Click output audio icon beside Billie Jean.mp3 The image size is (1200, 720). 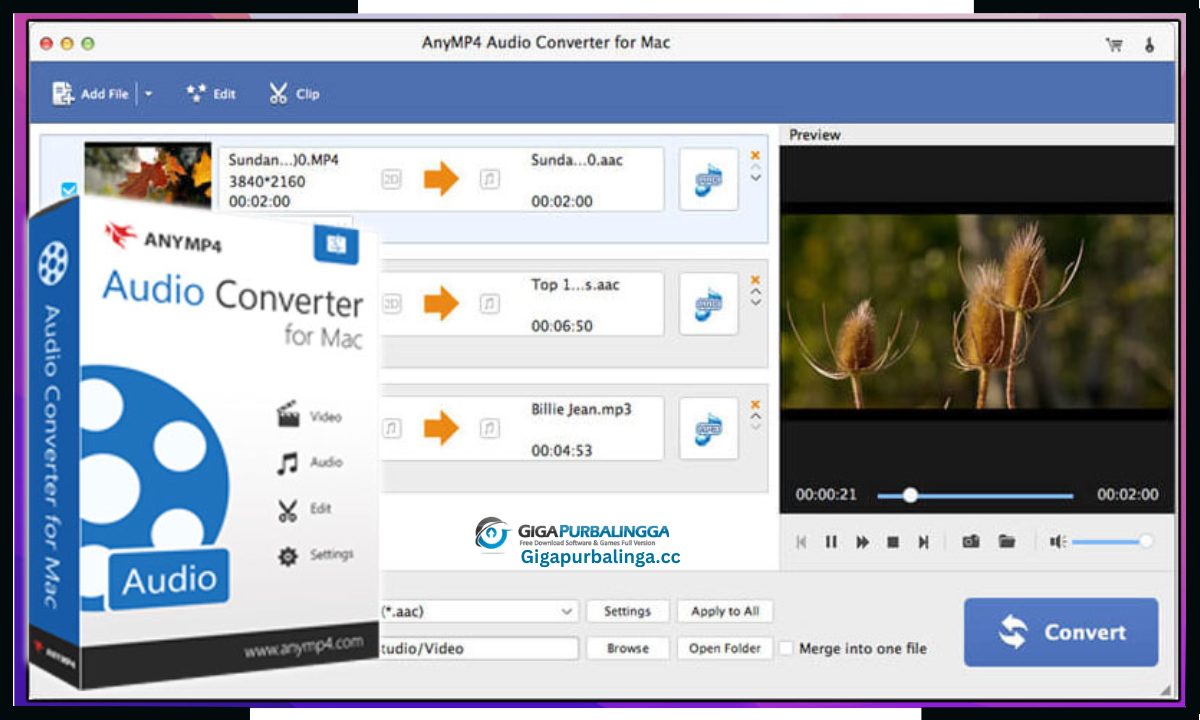point(489,428)
